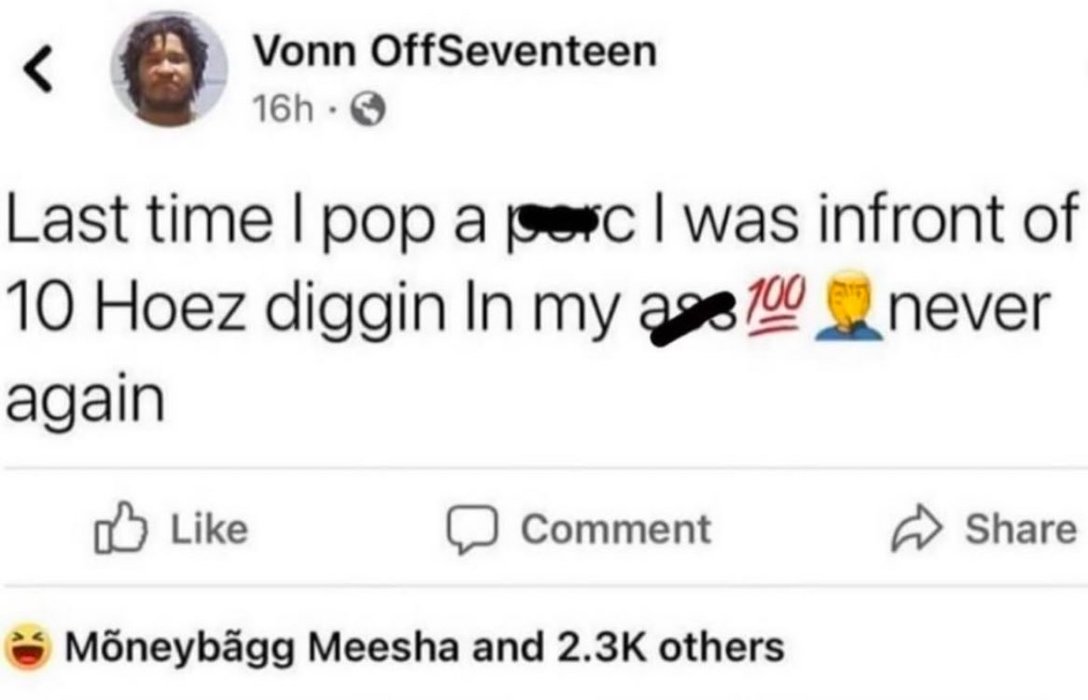Click the facepalm emoji in post
The image size is (1088, 700).
[850, 306]
